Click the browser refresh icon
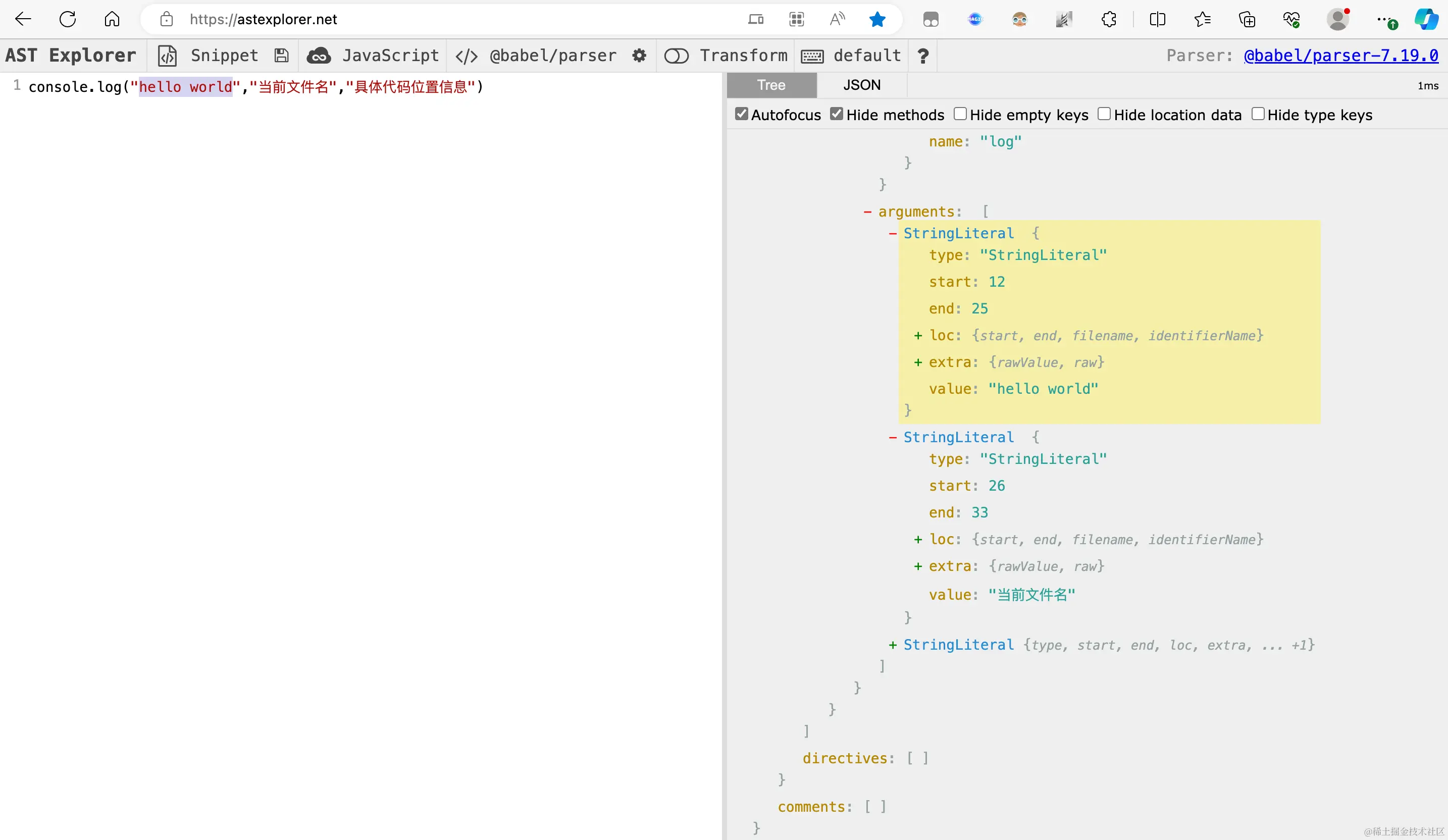 (68, 19)
